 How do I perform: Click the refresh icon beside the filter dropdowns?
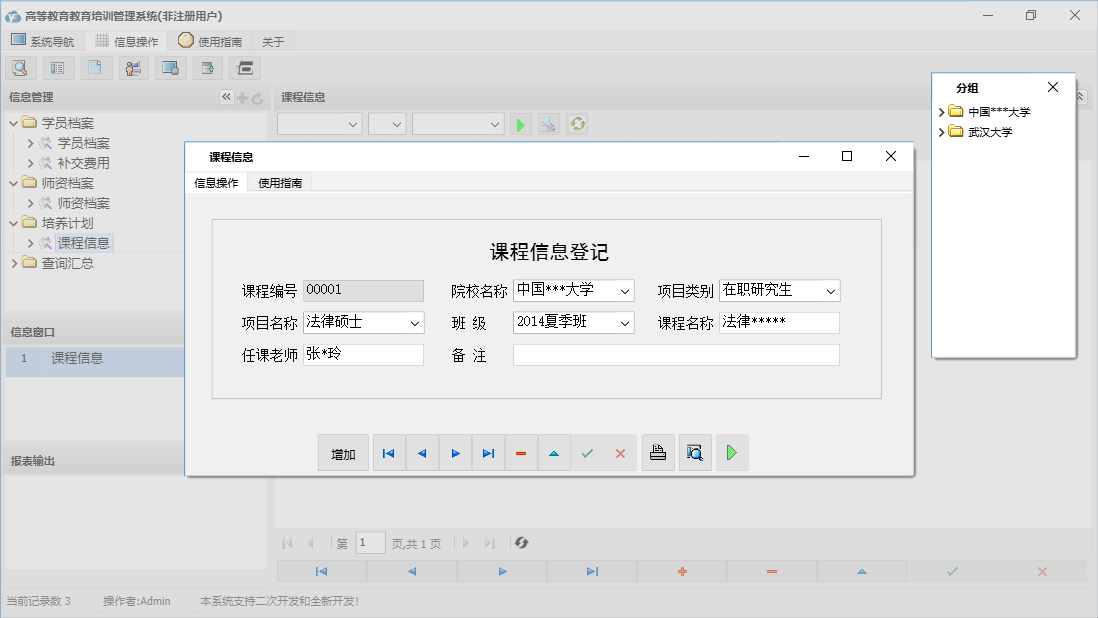click(577, 124)
